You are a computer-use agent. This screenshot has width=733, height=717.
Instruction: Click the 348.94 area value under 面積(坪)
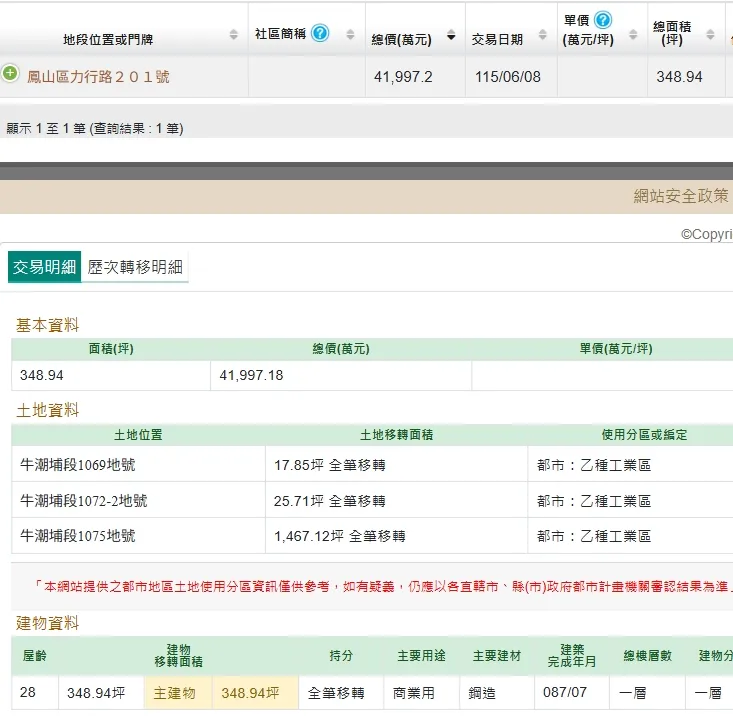coord(42,375)
